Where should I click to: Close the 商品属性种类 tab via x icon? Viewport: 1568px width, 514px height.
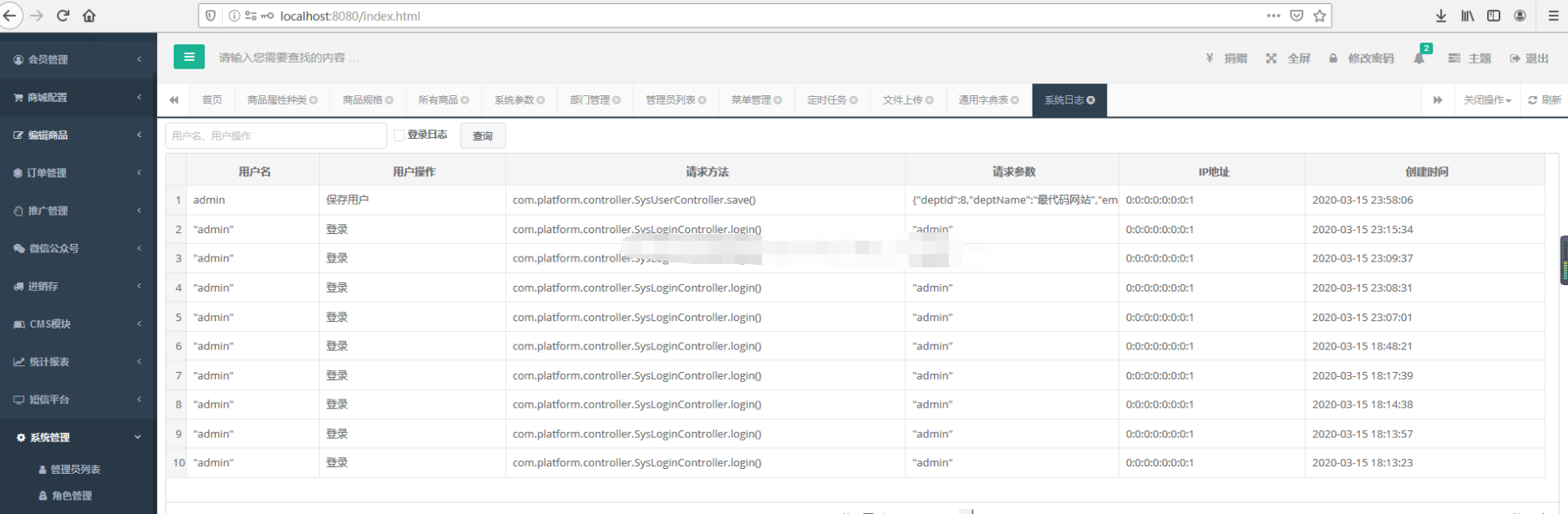313,100
